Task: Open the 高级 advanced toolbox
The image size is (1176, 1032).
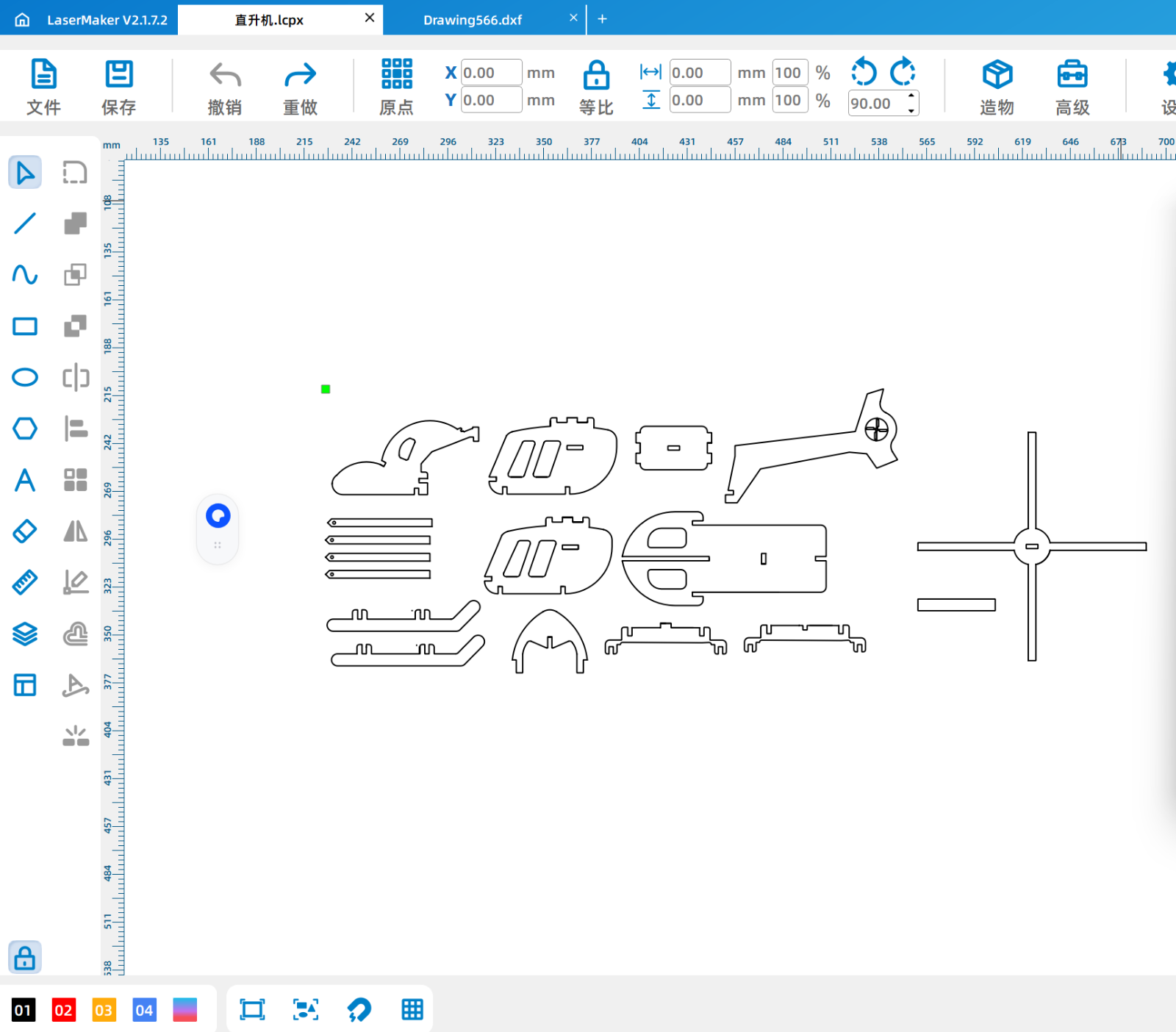Action: [1072, 87]
